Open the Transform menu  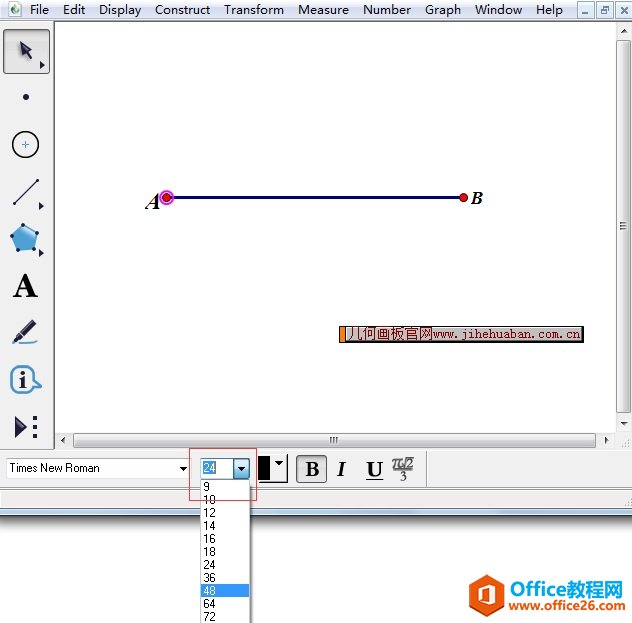(x=254, y=9)
